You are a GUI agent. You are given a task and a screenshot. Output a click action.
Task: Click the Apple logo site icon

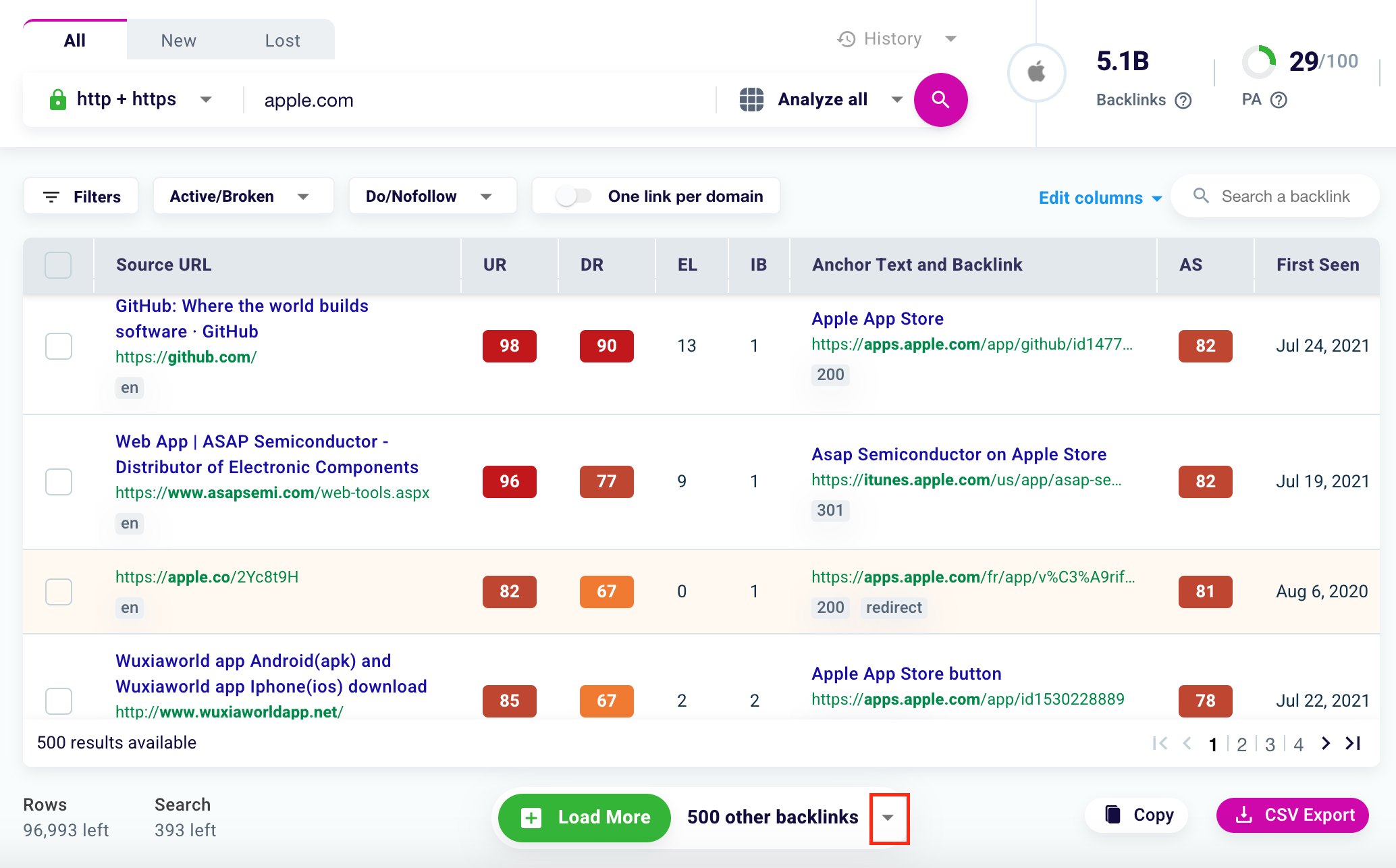1036,72
